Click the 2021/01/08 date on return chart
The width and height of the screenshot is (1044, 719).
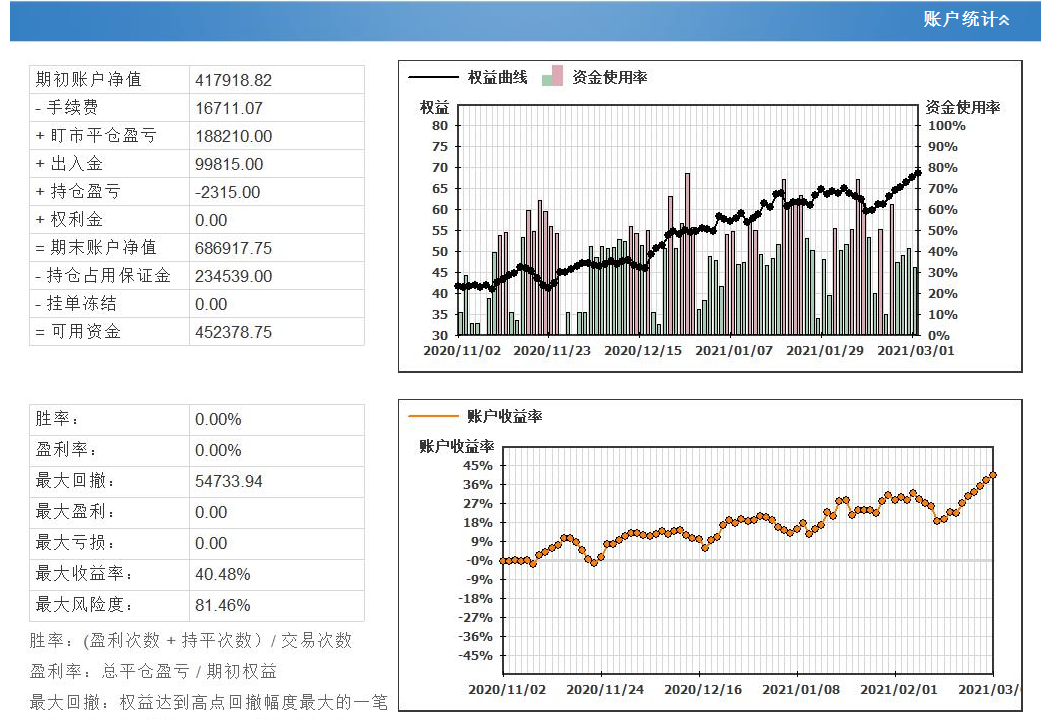[801, 690]
